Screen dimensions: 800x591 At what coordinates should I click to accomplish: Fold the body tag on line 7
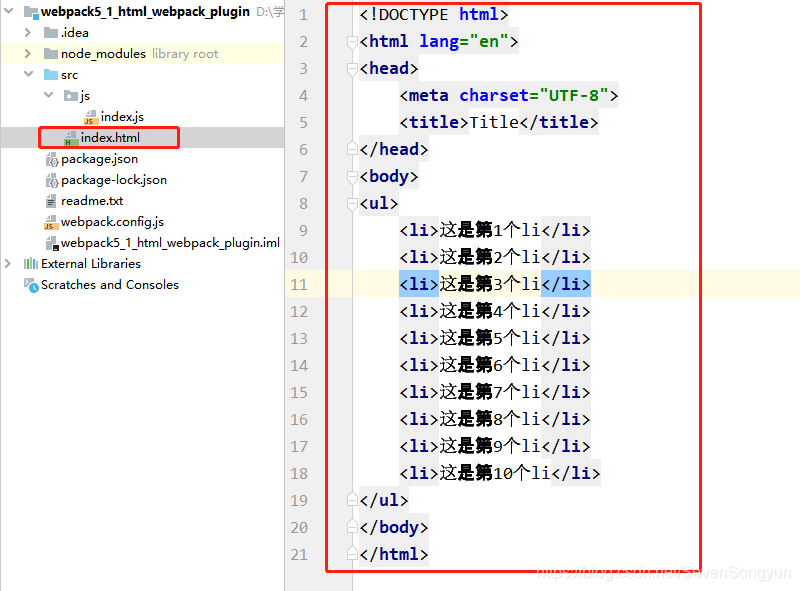coord(352,177)
